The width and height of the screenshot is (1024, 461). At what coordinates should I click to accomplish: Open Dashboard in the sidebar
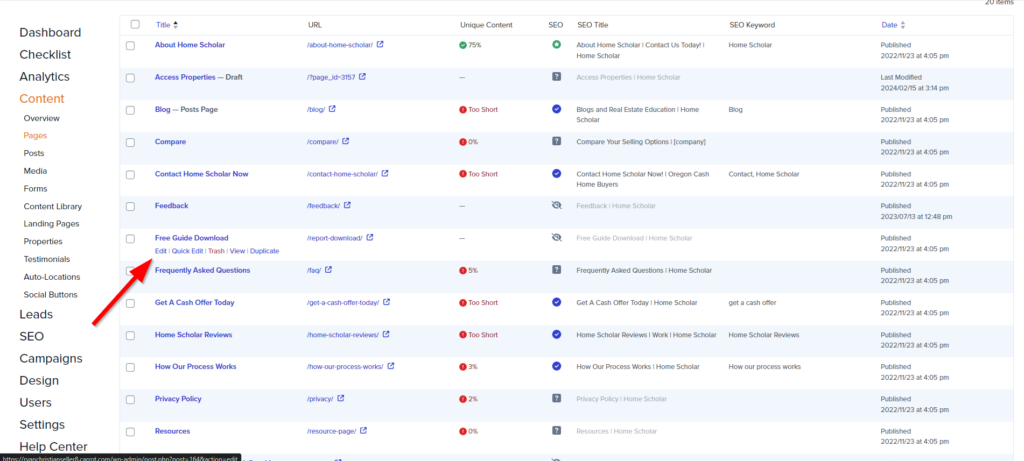click(x=50, y=33)
